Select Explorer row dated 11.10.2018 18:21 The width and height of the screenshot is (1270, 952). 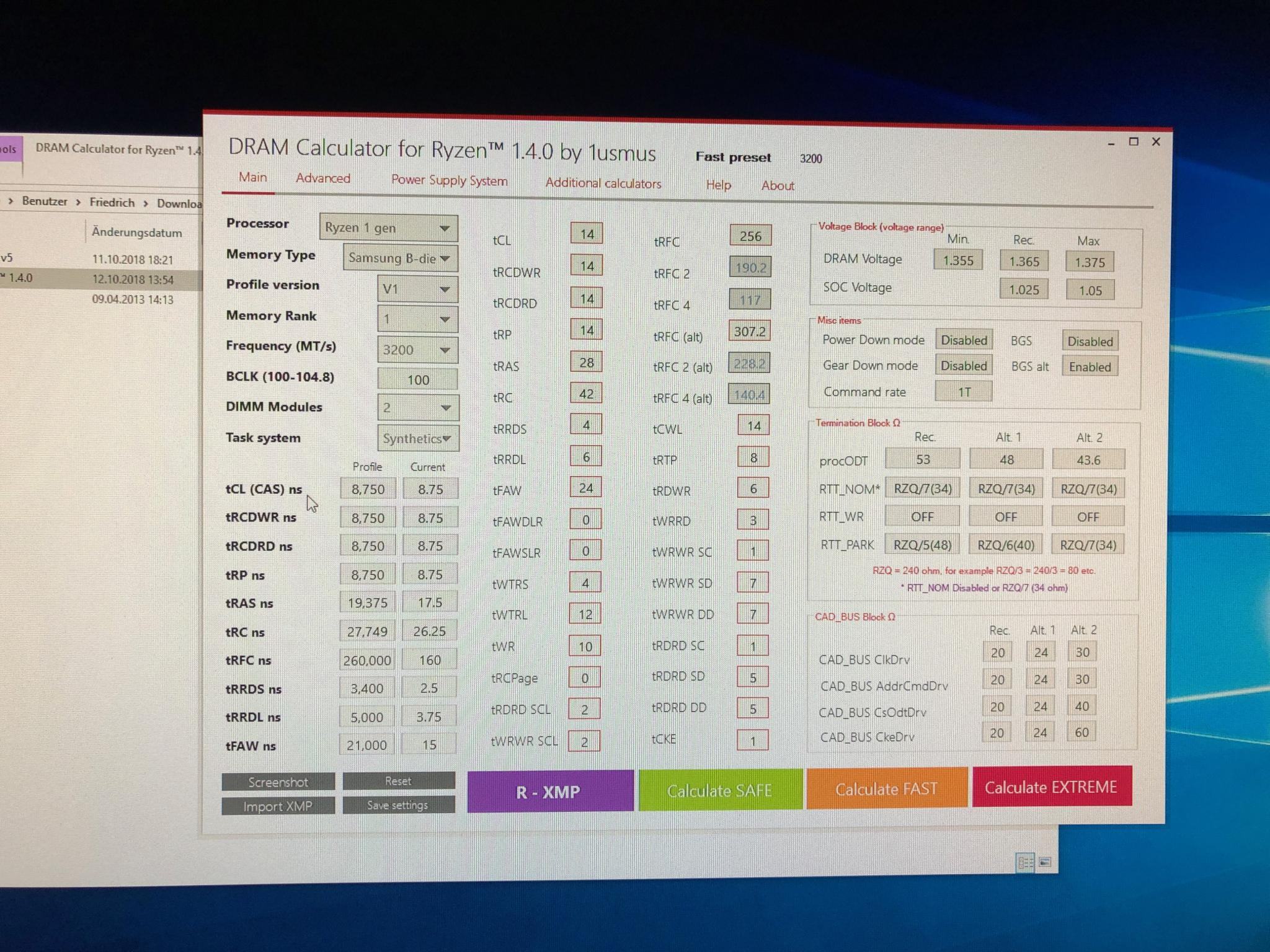[101, 259]
